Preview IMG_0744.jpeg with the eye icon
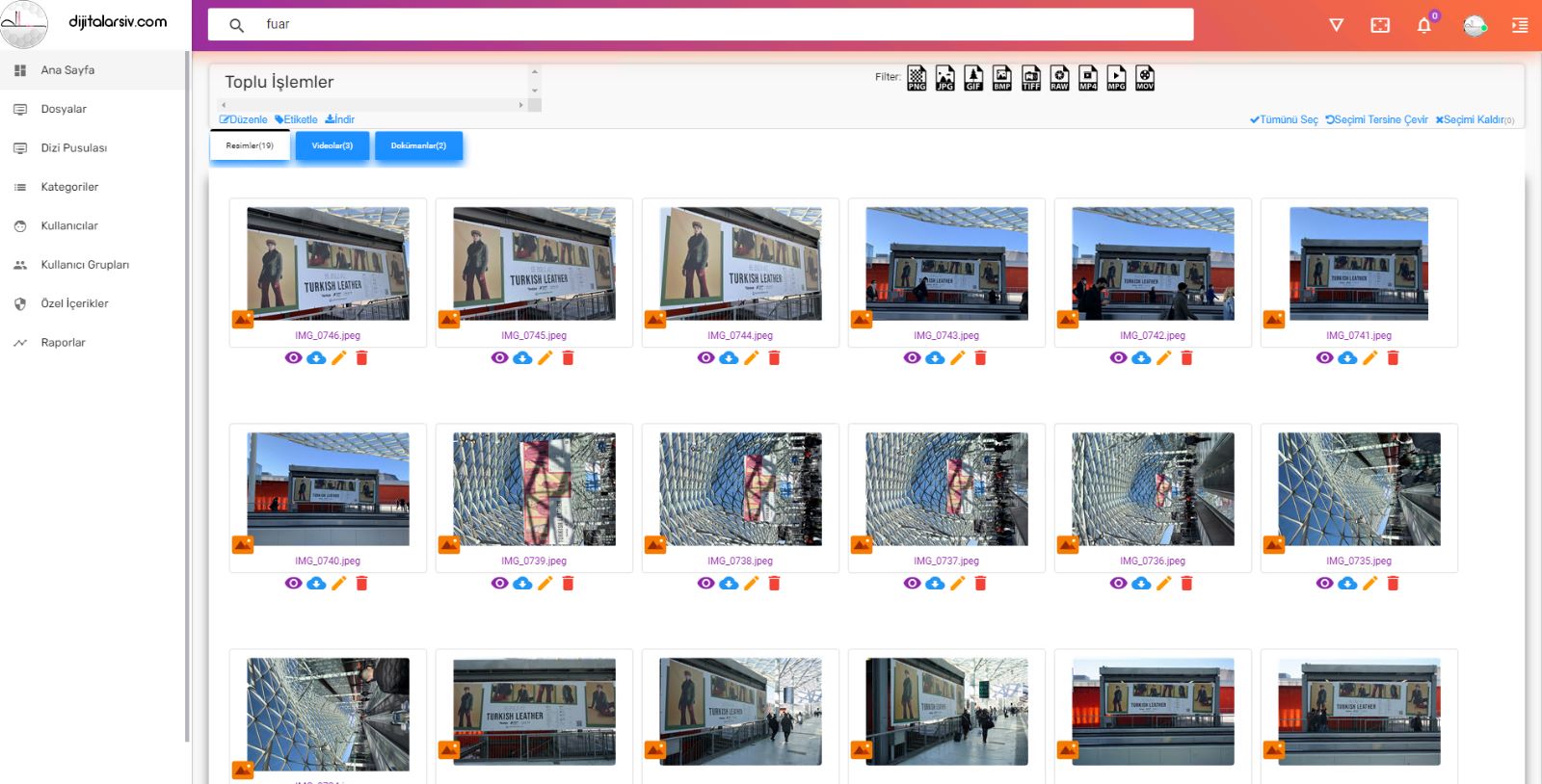 (705, 358)
